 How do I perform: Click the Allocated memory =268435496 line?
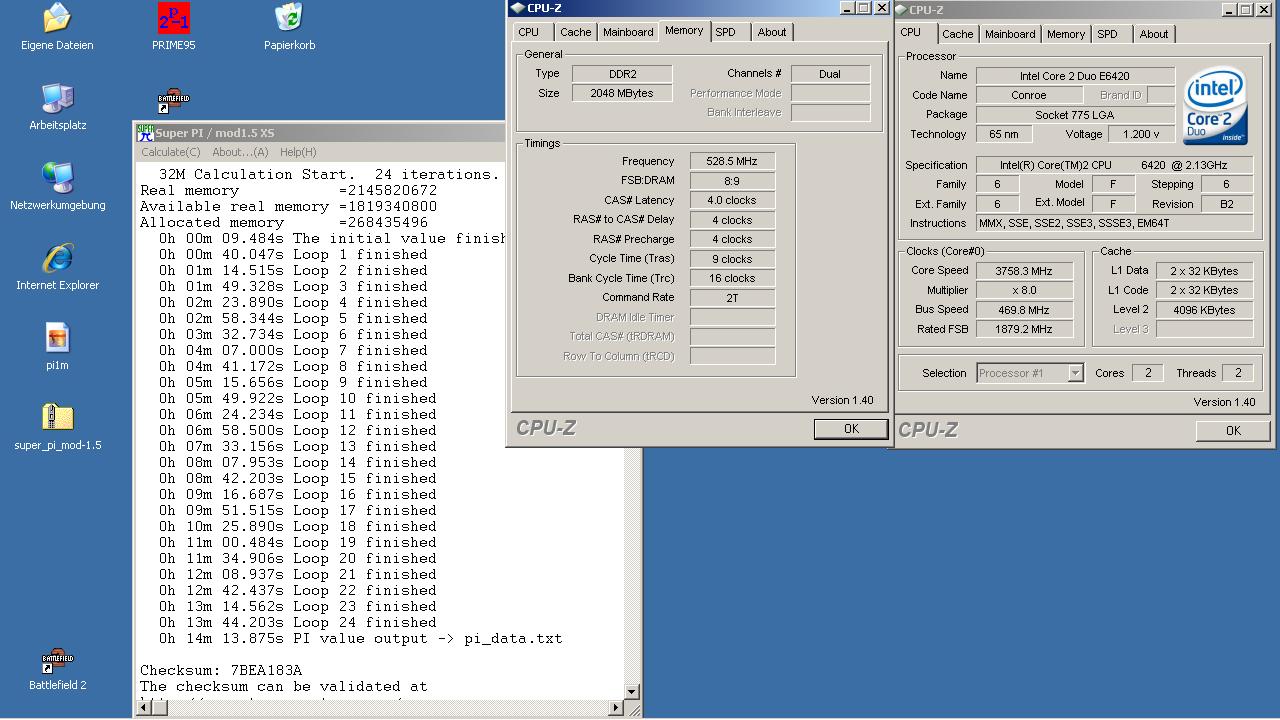[284, 222]
